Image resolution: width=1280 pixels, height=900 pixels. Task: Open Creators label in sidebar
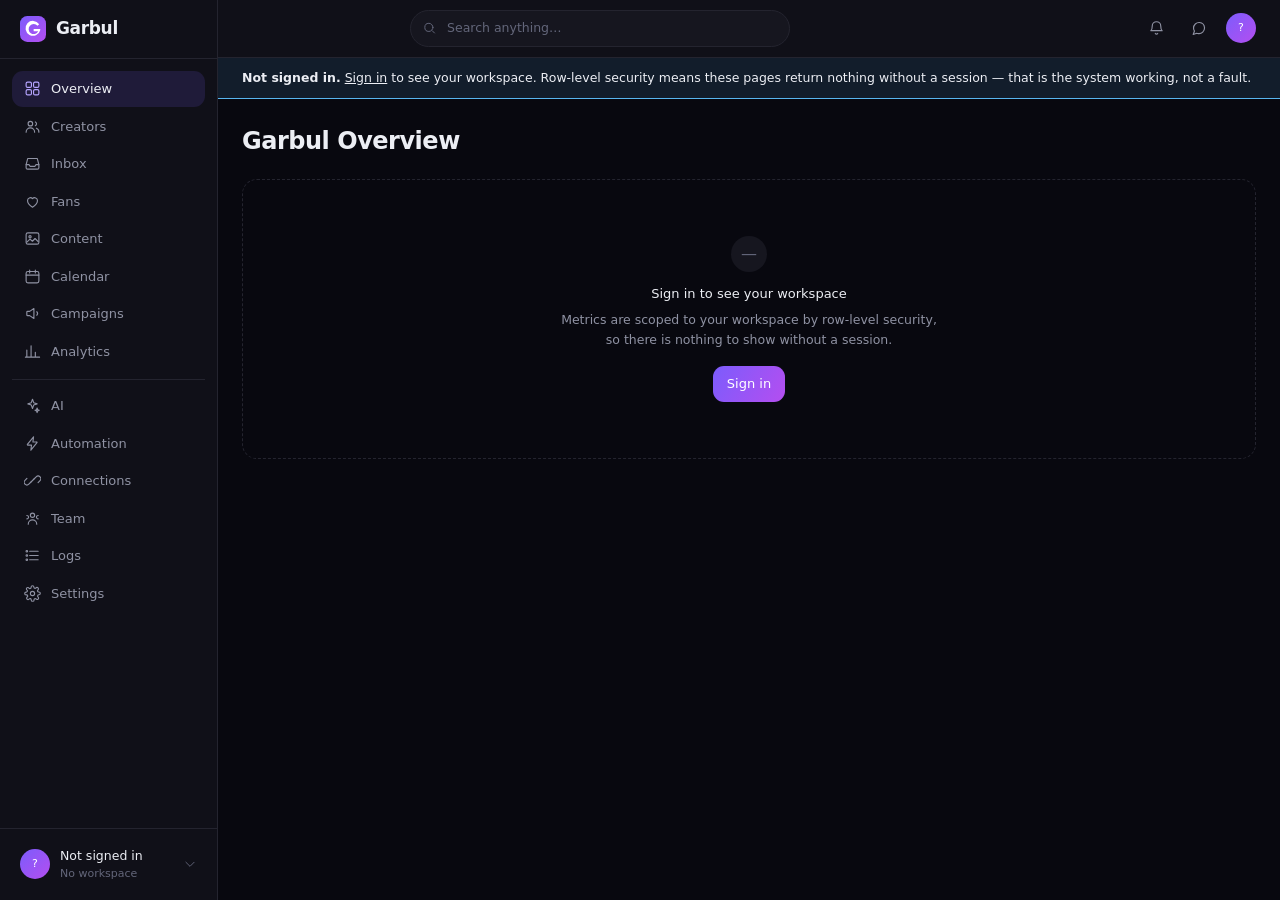point(78,127)
